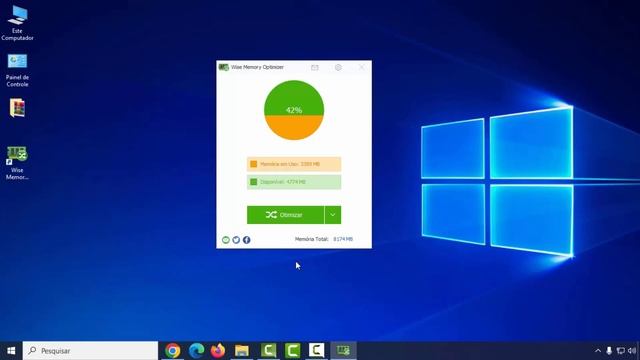Click the Memória Total 8174 MB text
The image size is (640, 360).
pyautogui.click(x=324, y=239)
